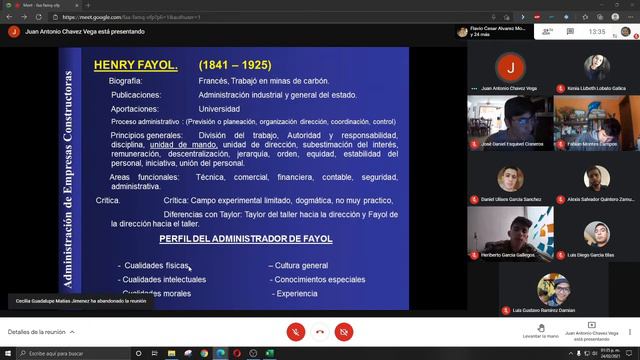Click the '(1841 – 1925)' dates text
The image size is (640, 360).
click(235, 65)
